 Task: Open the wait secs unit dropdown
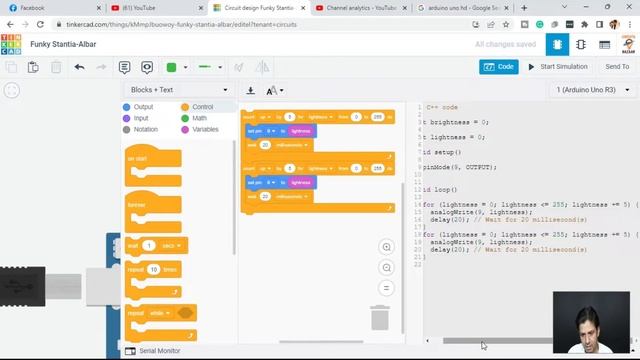(x=171, y=246)
